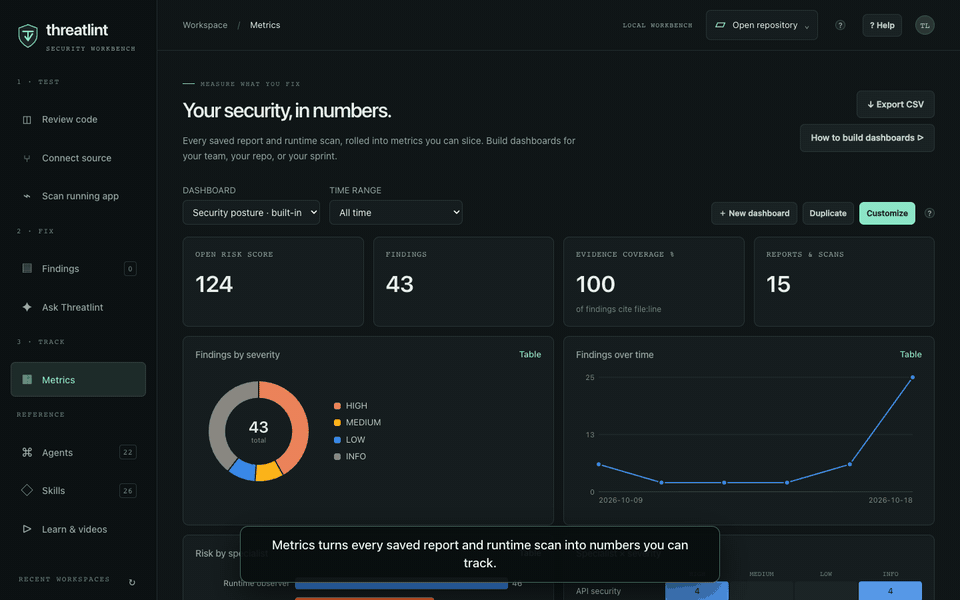Click the Skills count badge 26
The image size is (960, 600).
pos(127,490)
